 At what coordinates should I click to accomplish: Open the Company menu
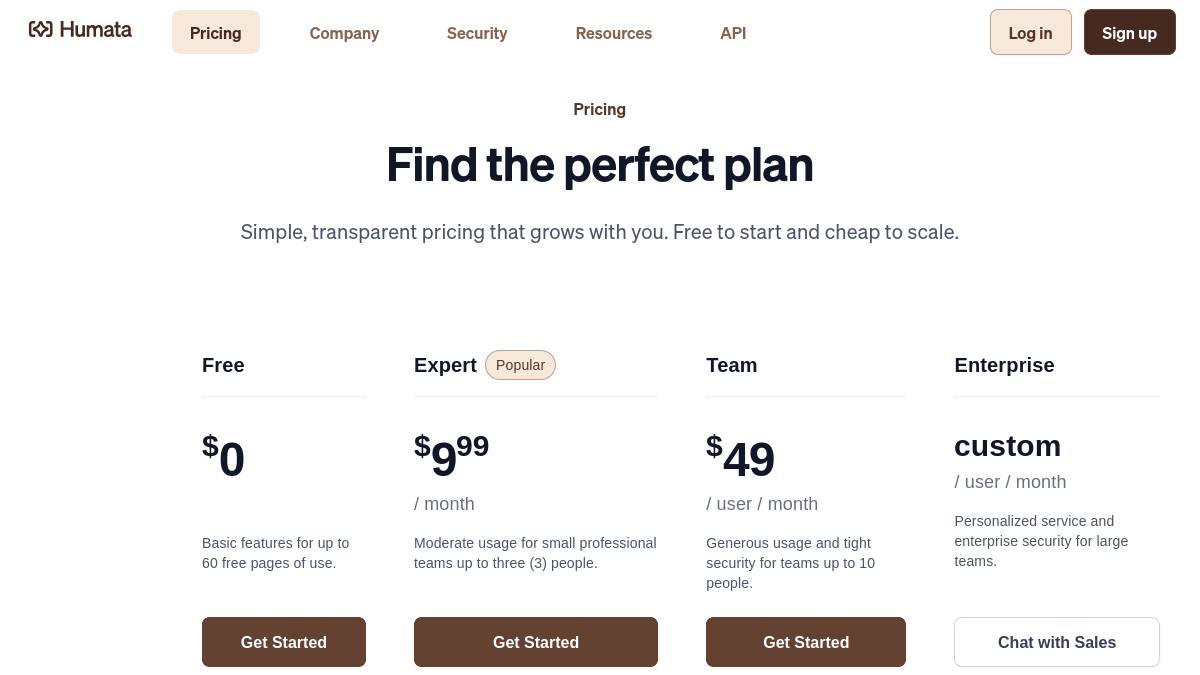tap(344, 33)
